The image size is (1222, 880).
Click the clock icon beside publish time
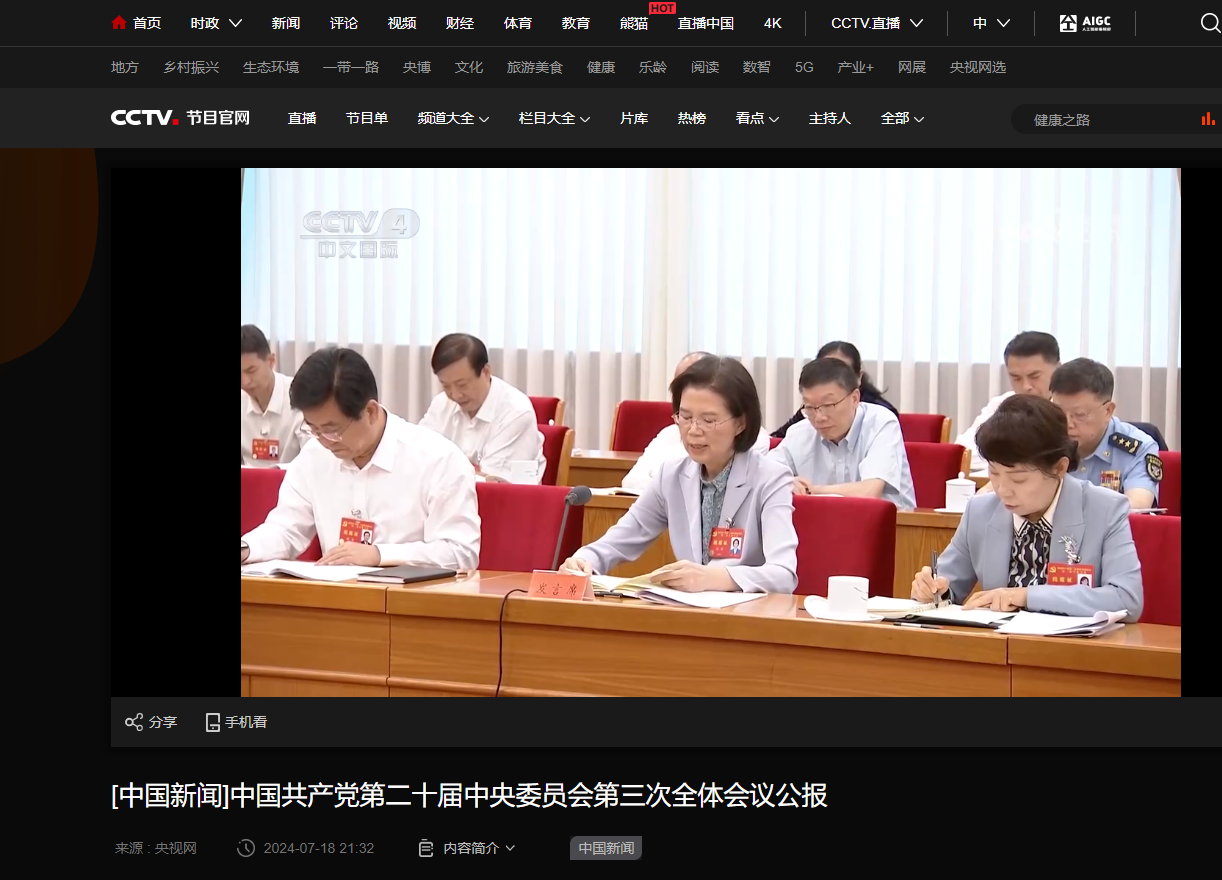point(246,848)
